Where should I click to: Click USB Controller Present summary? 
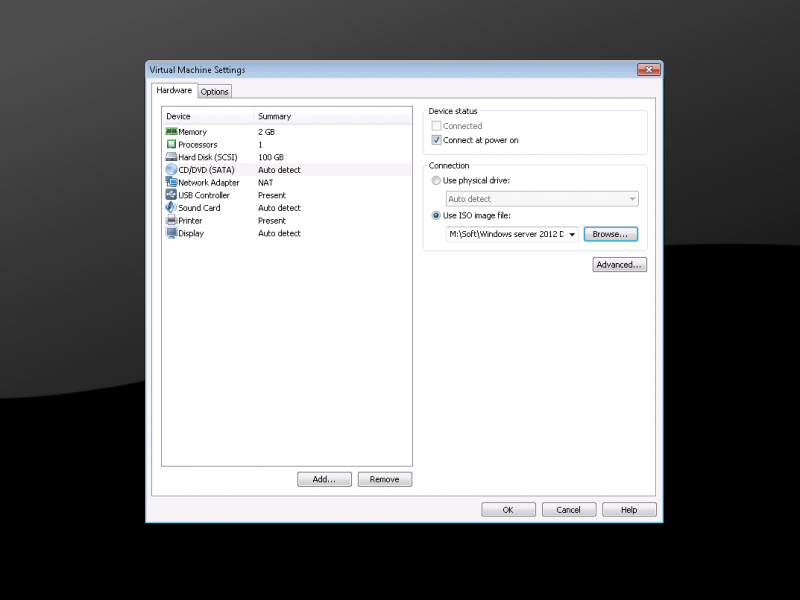272,195
